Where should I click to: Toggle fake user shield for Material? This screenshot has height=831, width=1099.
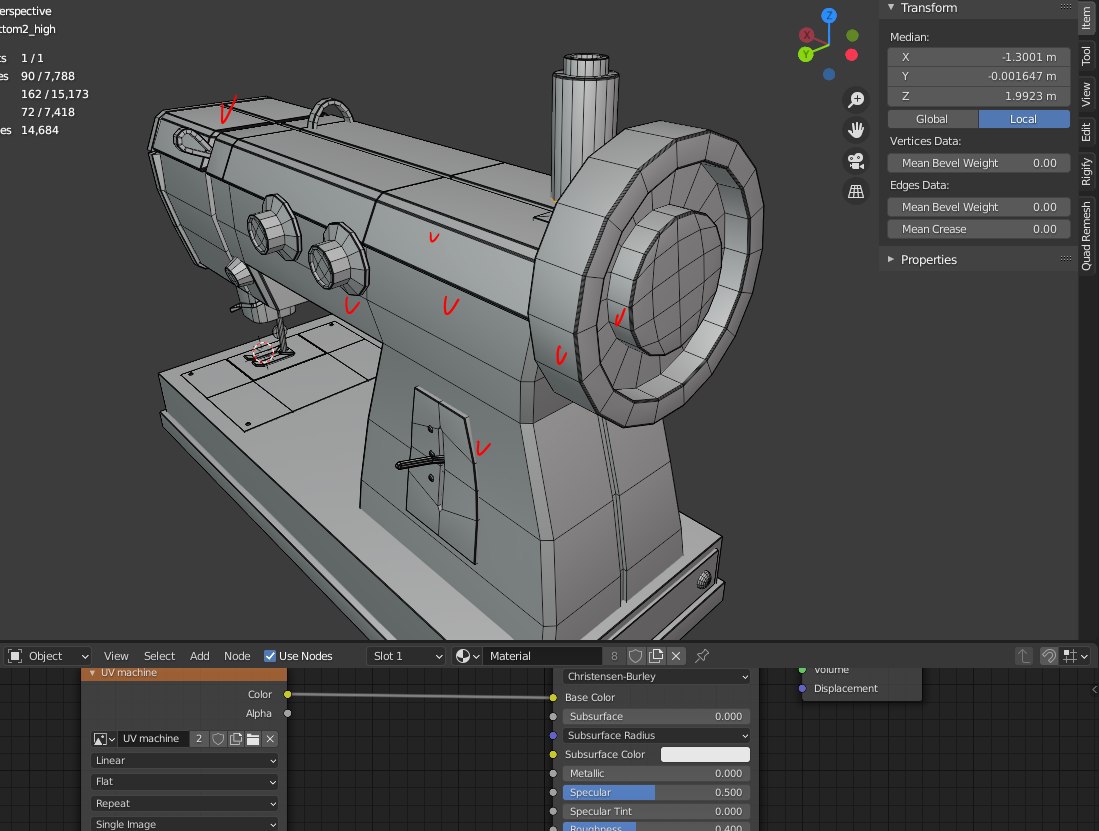click(636, 656)
